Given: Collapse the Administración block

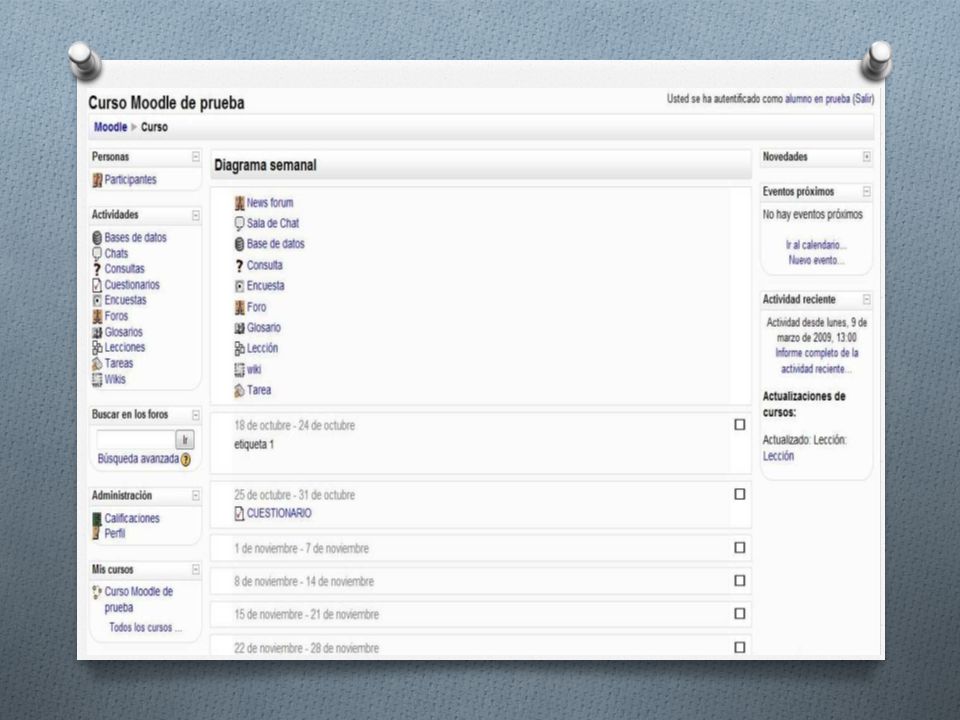Looking at the screenshot, I should tap(196, 495).
